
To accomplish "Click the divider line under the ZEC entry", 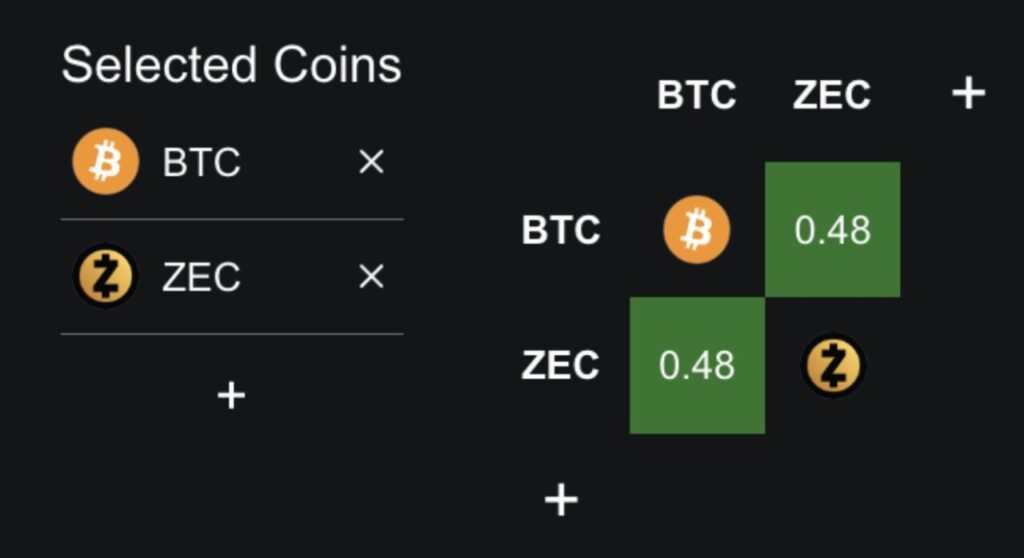I will pos(232,334).
